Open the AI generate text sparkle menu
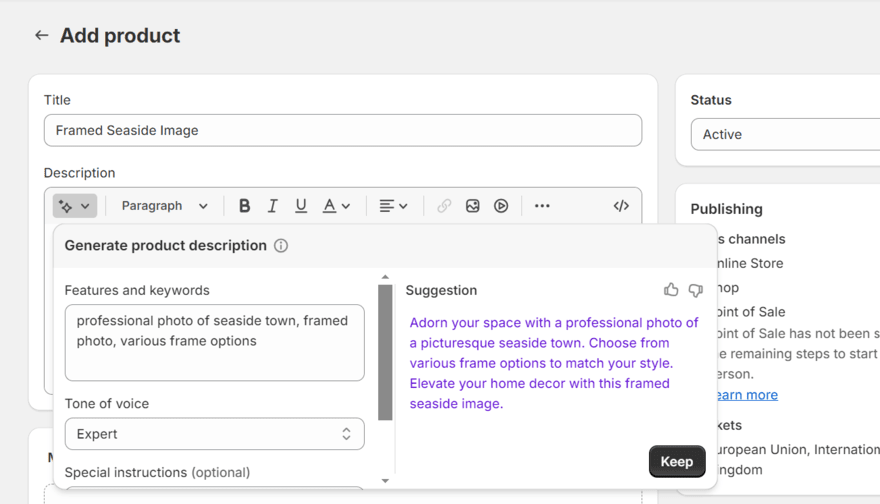 point(75,206)
